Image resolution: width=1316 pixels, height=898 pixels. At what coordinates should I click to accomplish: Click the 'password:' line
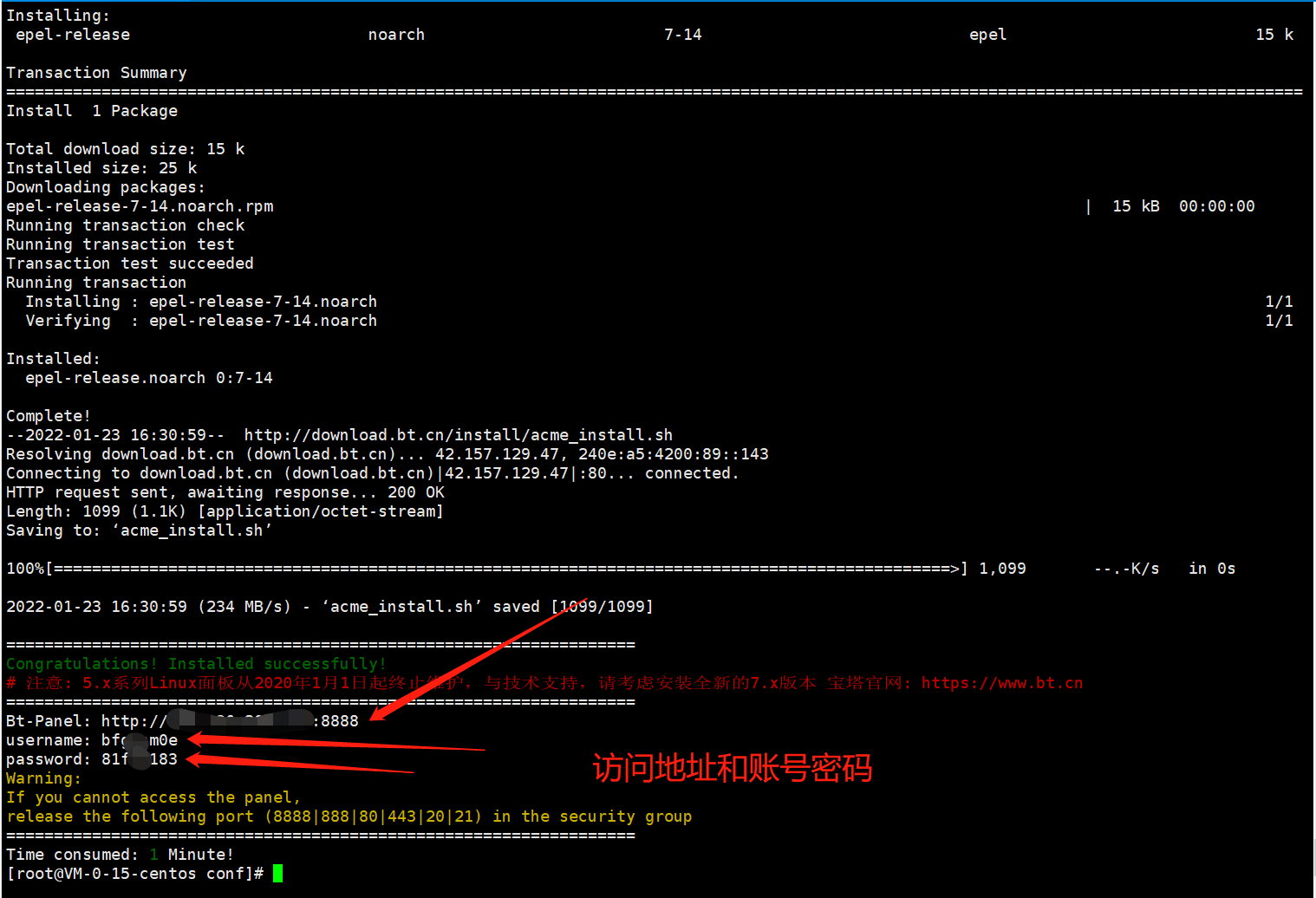[x=92, y=759]
